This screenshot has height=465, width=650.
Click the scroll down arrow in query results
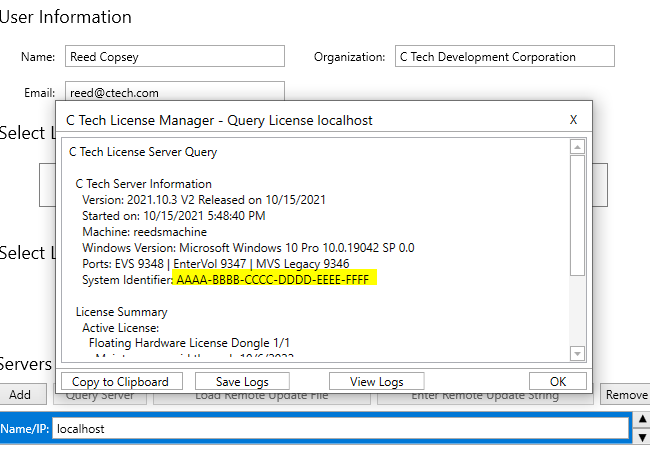577,354
